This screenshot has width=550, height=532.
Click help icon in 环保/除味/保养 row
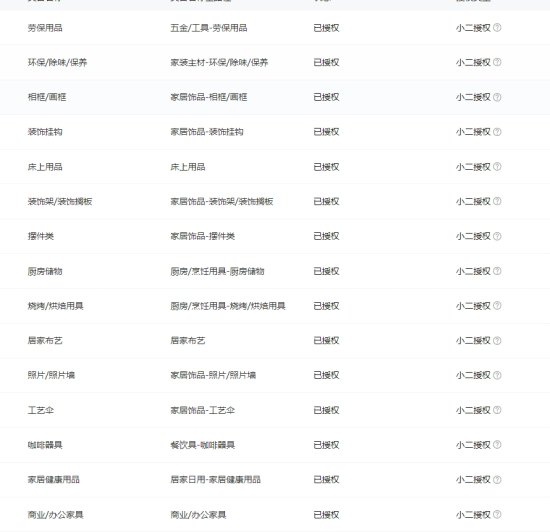tap(497, 62)
